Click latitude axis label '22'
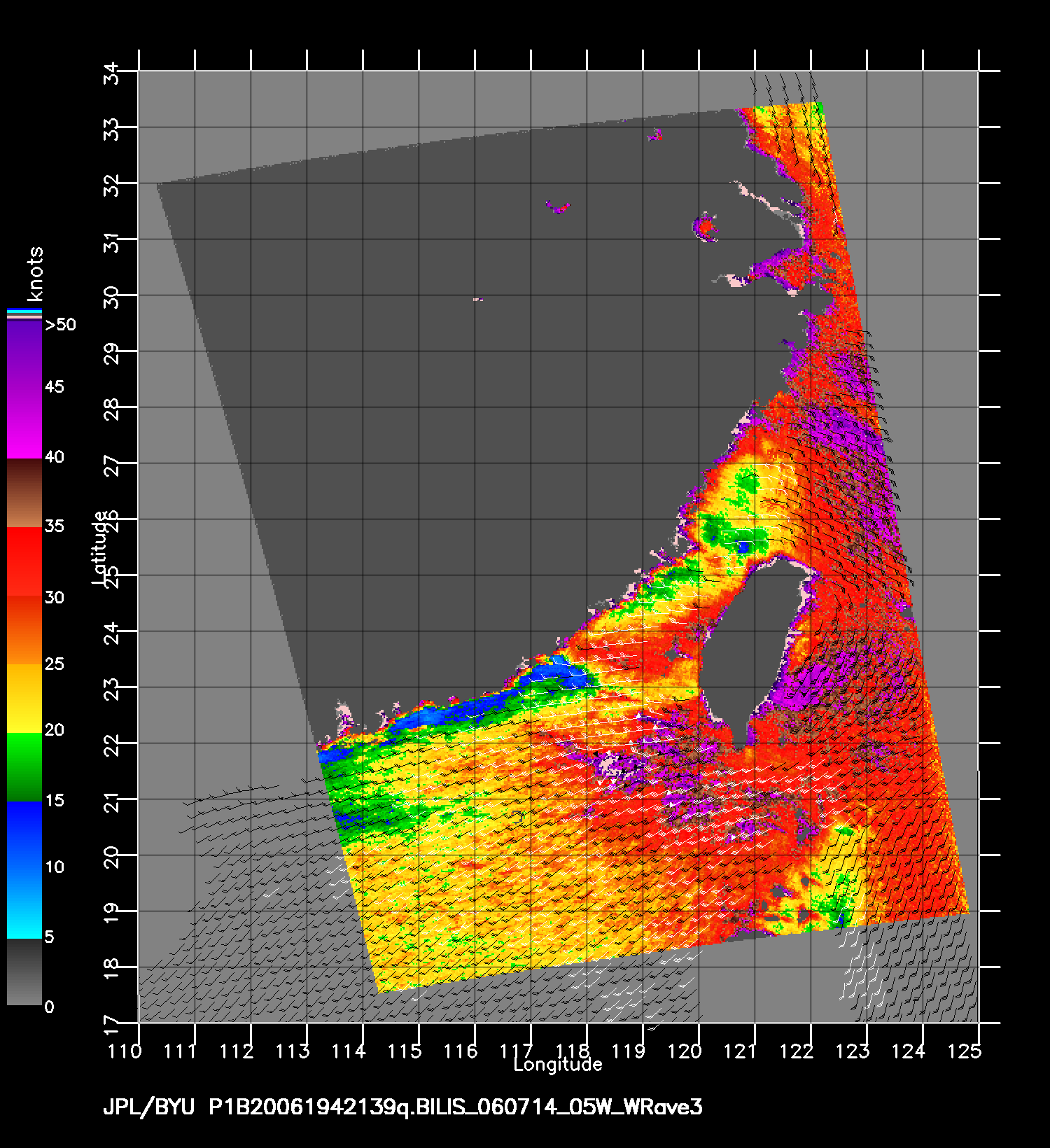Screen dimensions: 1050x1148 pos(111,745)
